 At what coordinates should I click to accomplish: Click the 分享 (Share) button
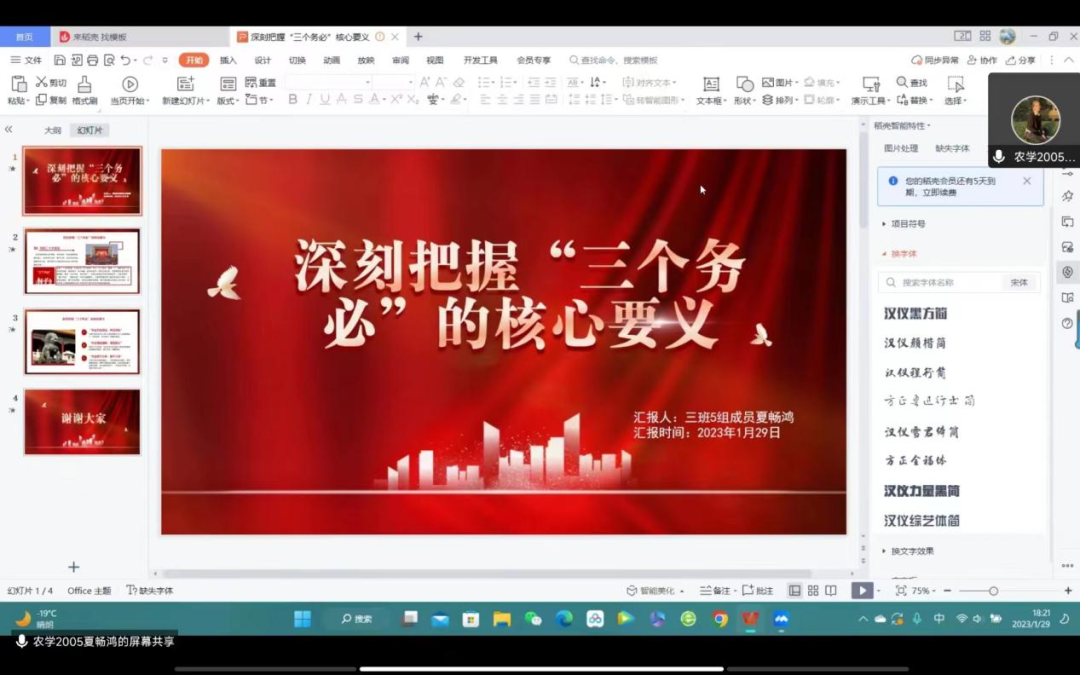[1020, 60]
